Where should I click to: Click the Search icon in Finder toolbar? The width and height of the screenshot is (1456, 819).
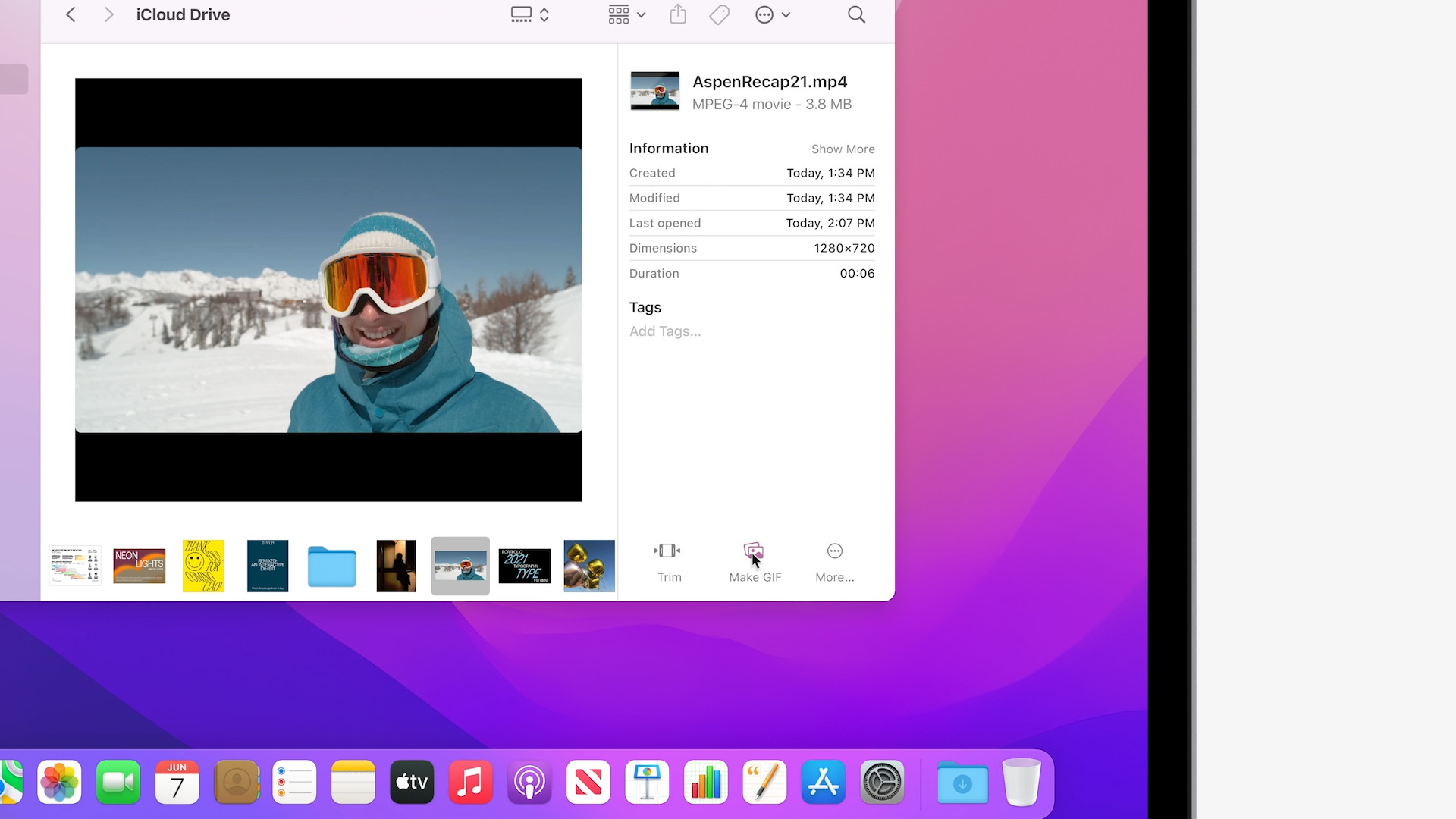855,14
